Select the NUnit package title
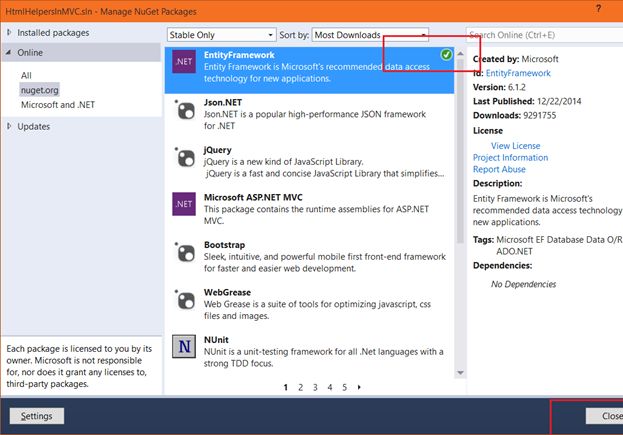Screen dimensions: 623x435 [x=216, y=340]
